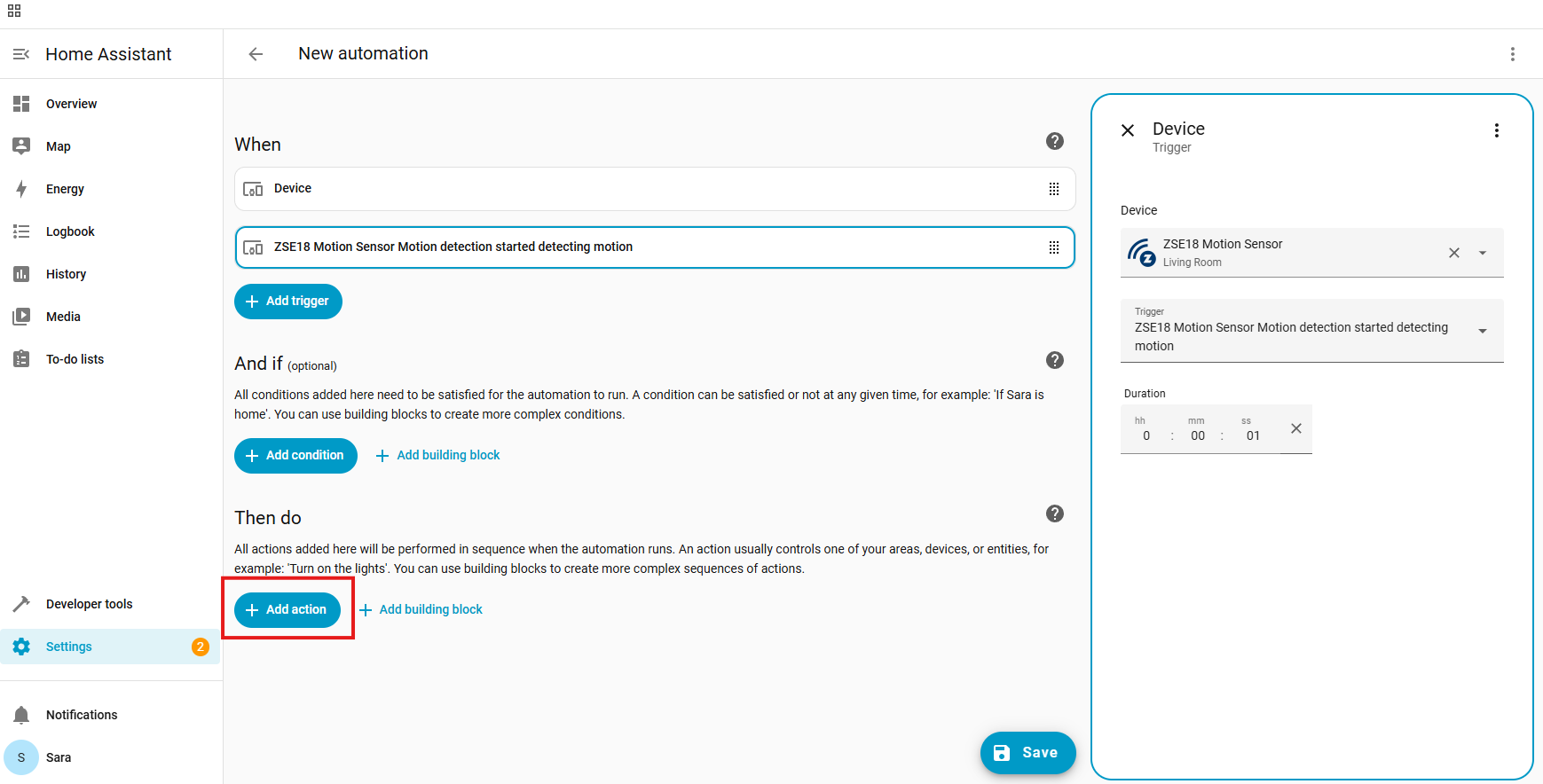Close the Device trigger panel

tap(1128, 130)
